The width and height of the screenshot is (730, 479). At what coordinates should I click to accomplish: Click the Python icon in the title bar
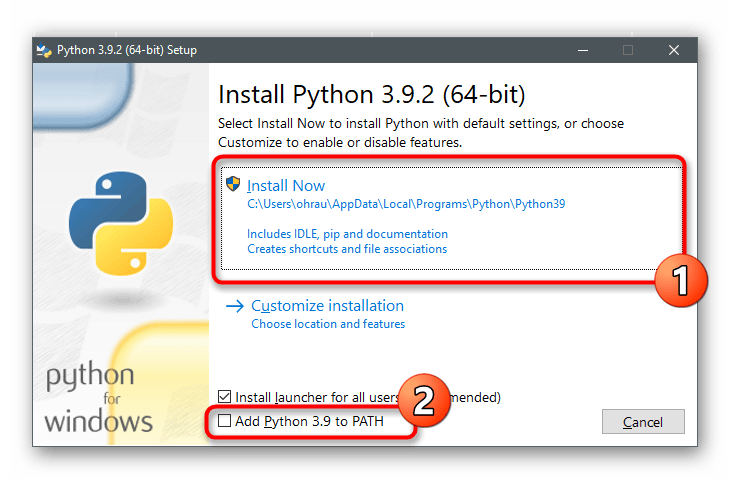point(43,48)
